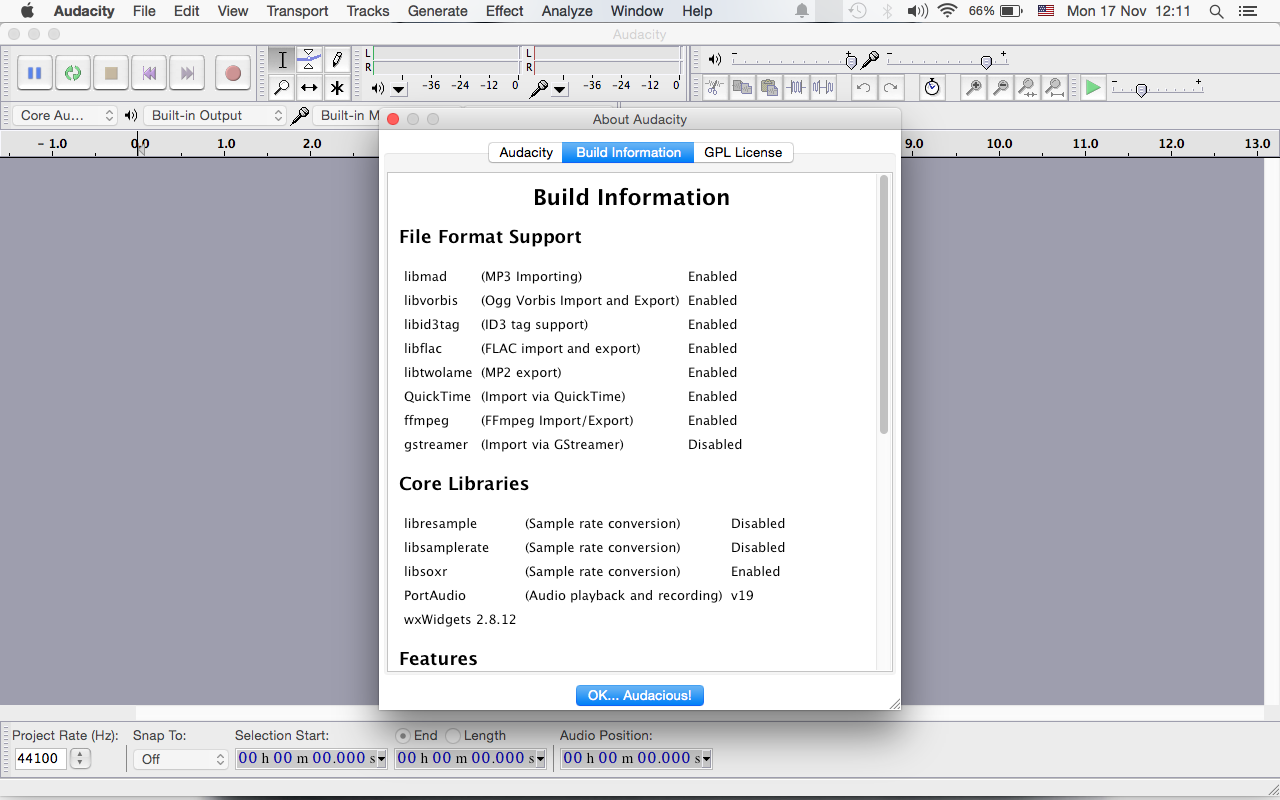Click the Copy icon in edit toolbar
This screenshot has height=800, width=1280.
[x=742, y=87]
